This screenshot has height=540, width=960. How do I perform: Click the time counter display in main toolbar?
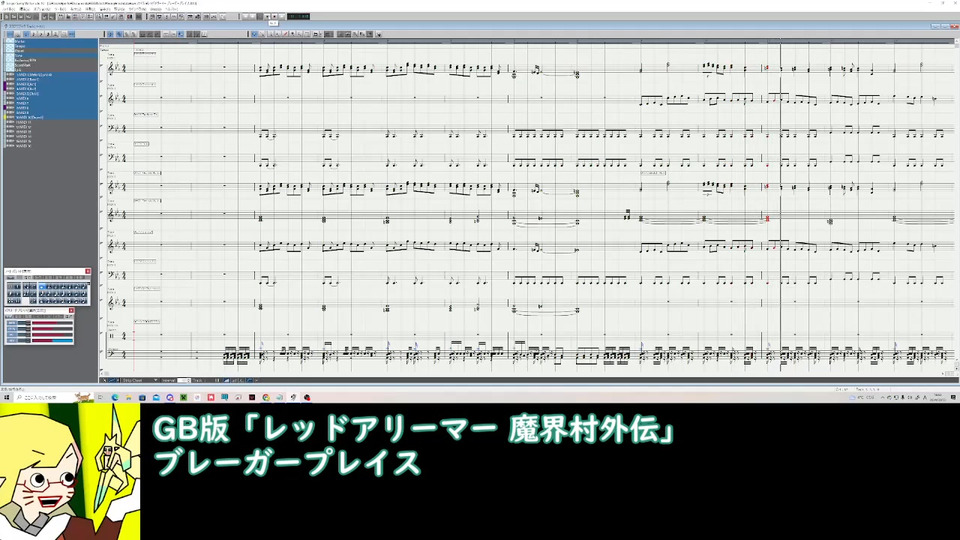pos(298,17)
